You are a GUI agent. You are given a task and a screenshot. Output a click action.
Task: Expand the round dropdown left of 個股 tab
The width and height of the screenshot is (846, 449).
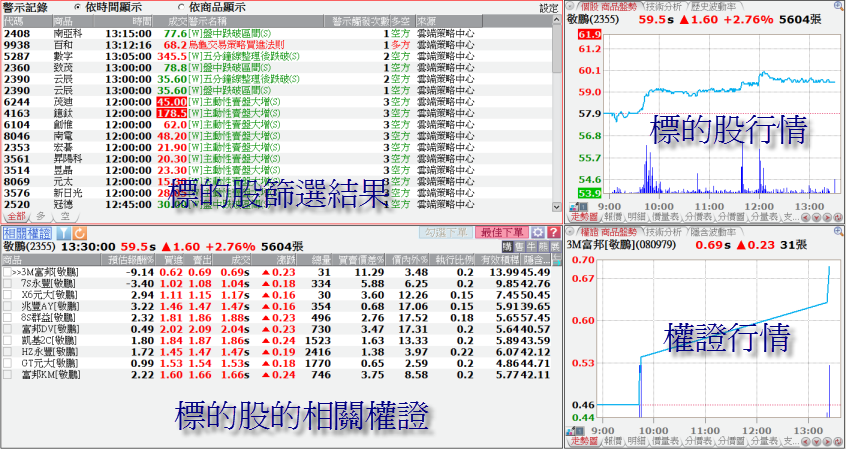pyautogui.click(x=571, y=6)
